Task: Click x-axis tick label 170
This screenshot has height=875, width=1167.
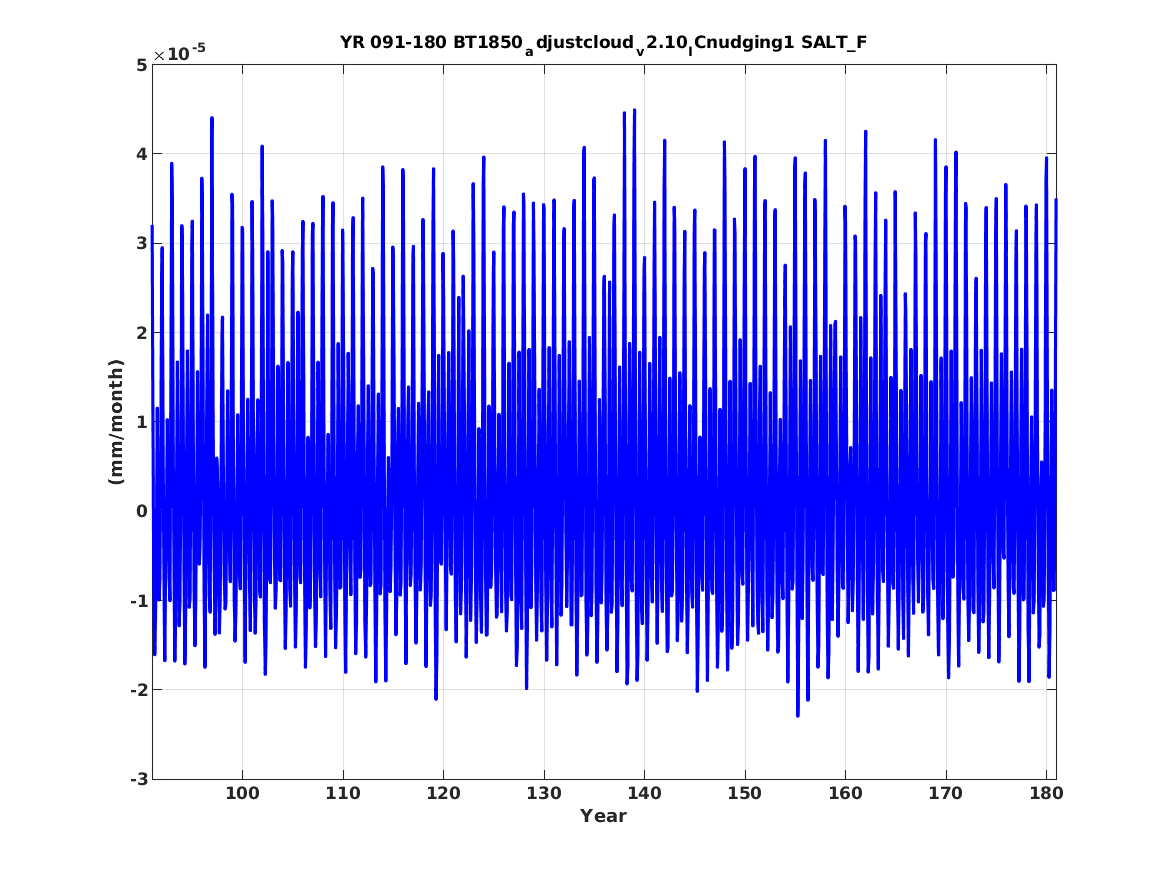Action: pyautogui.click(x=945, y=793)
